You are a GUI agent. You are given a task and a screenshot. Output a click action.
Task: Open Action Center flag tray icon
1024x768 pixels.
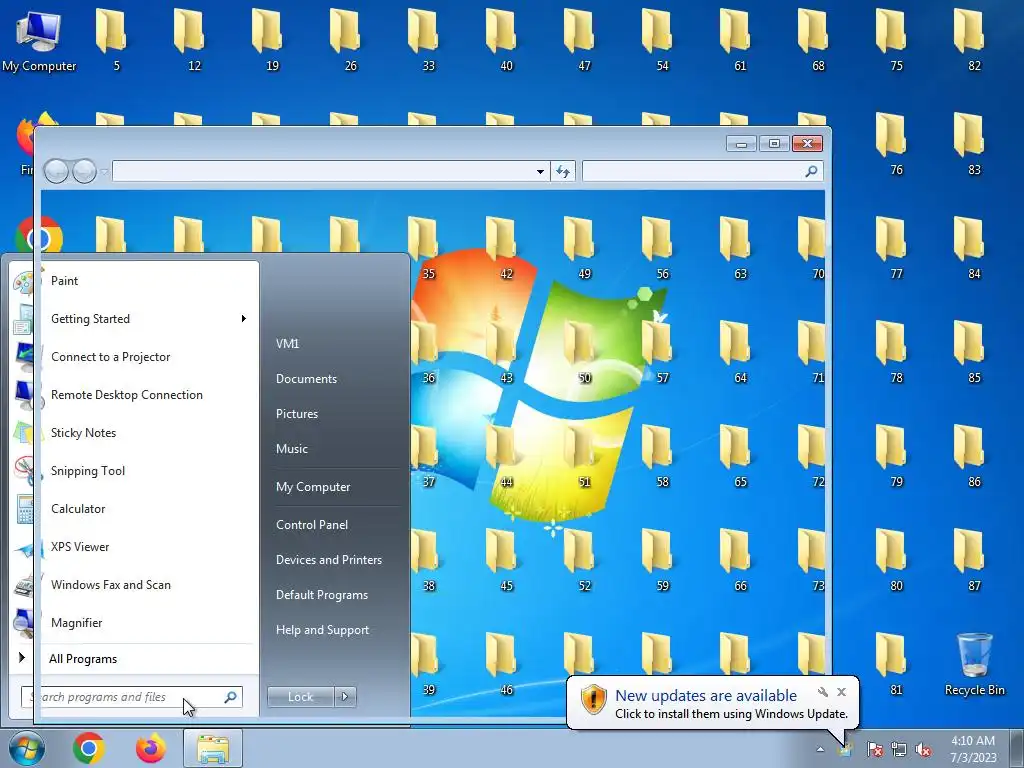coord(874,750)
